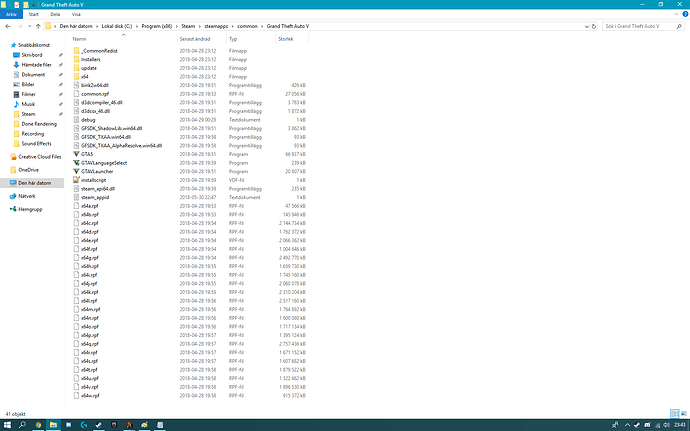Click 'Den här datorn' in the breadcrumb
This screenshot has width=690, height=431.
(x=76, y=26)
